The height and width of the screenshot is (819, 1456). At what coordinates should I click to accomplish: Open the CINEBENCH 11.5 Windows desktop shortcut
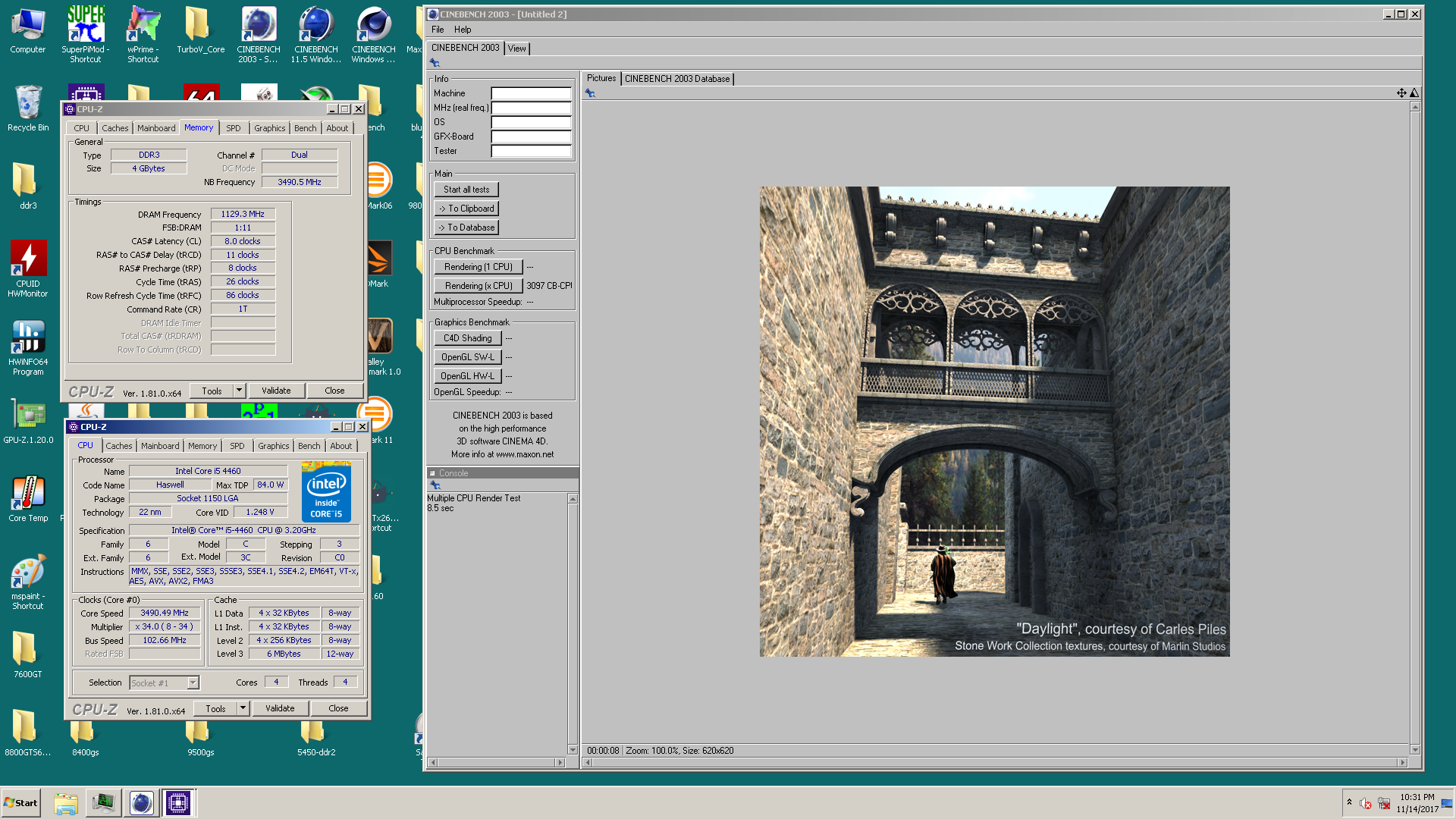click(316, 34)
